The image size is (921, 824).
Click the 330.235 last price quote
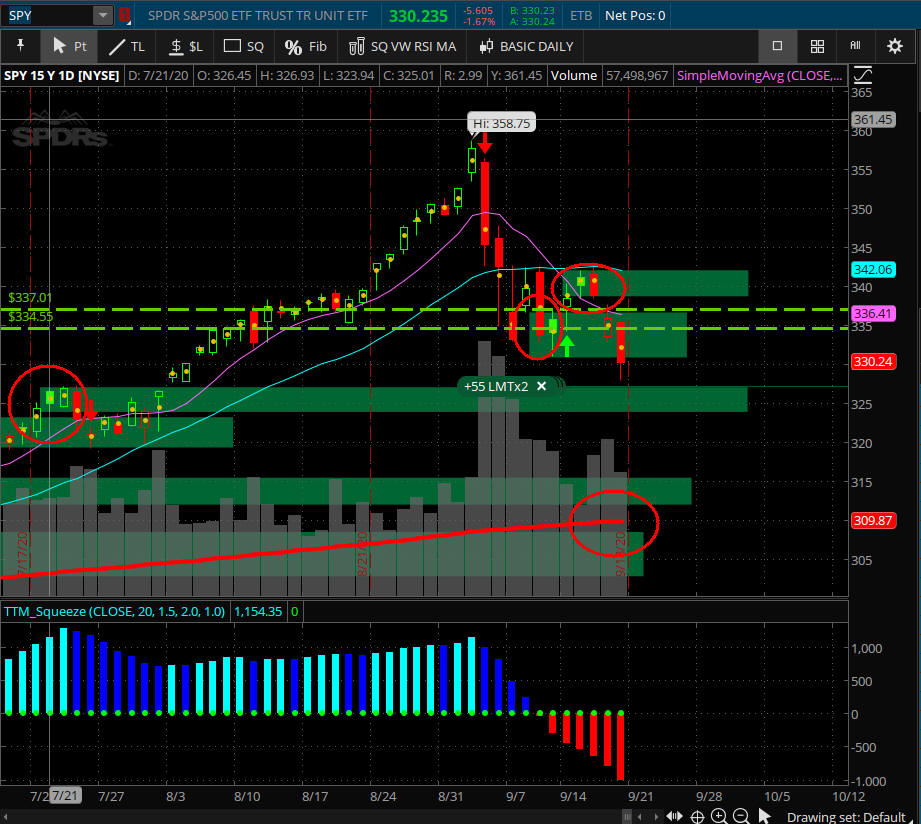pos(418,16)
